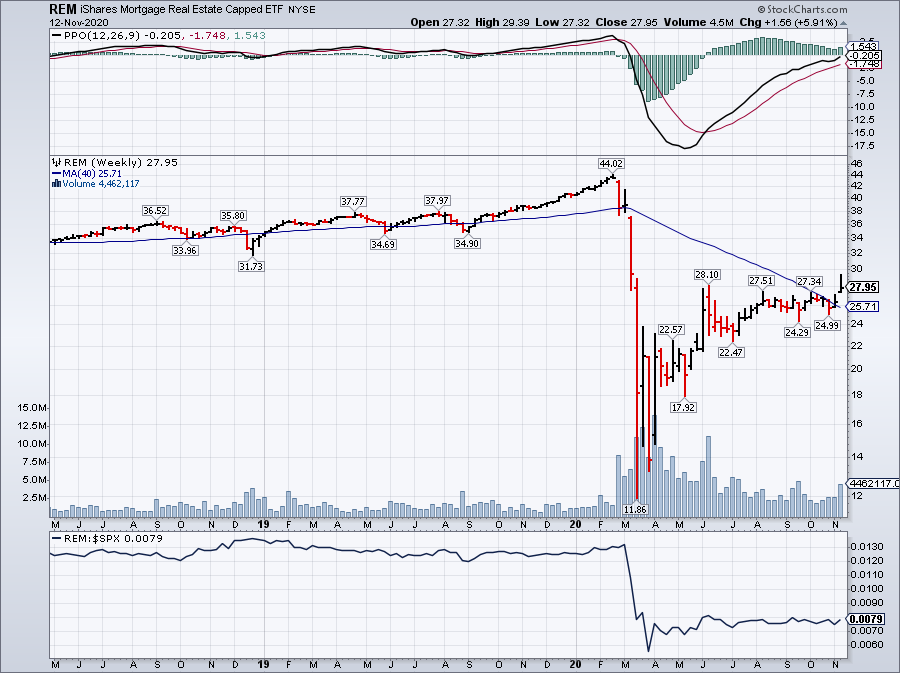Screen dimensions: 900x673
Task: Click the REM (Weekly) 27.95 legend
Action: (121, 162)
